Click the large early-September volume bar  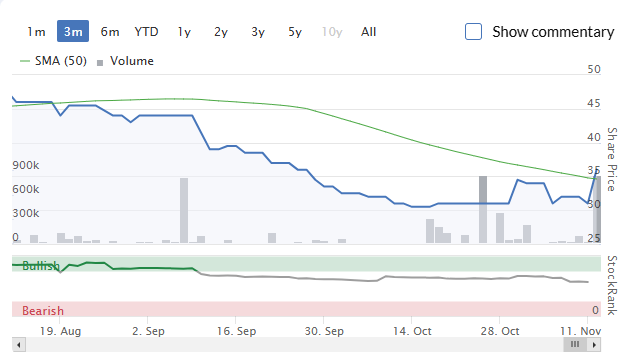click(x=184, y=210)
